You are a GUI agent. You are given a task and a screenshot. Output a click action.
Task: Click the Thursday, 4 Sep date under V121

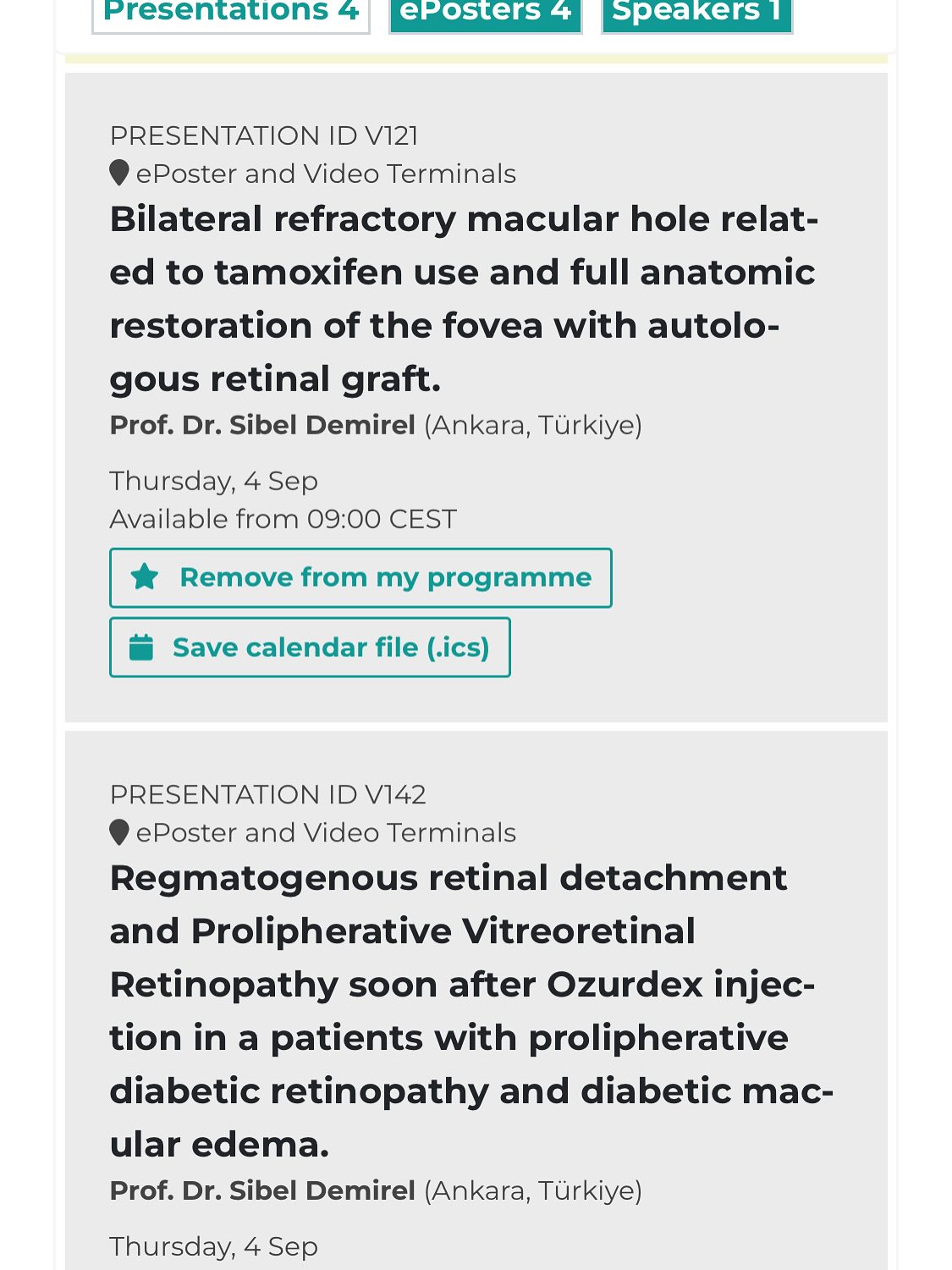coord(214,481)
